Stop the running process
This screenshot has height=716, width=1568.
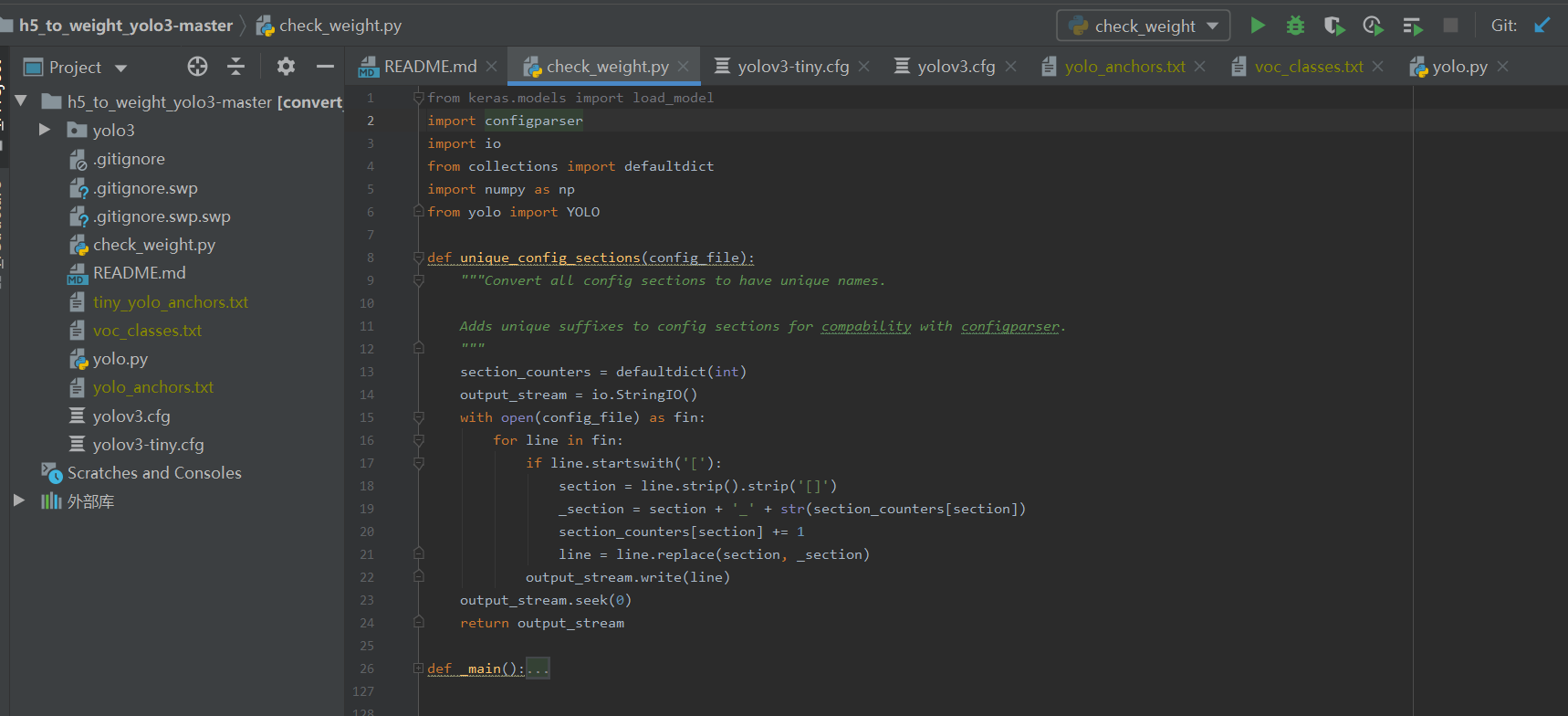point(1450,26)
